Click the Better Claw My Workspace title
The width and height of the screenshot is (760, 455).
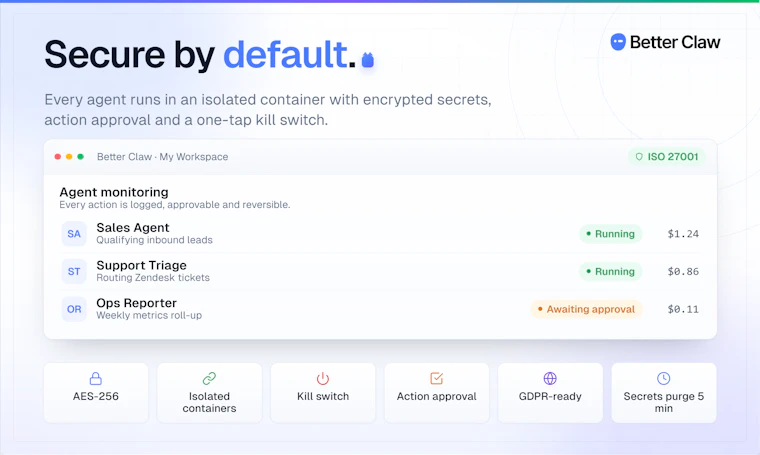[162, 157]
